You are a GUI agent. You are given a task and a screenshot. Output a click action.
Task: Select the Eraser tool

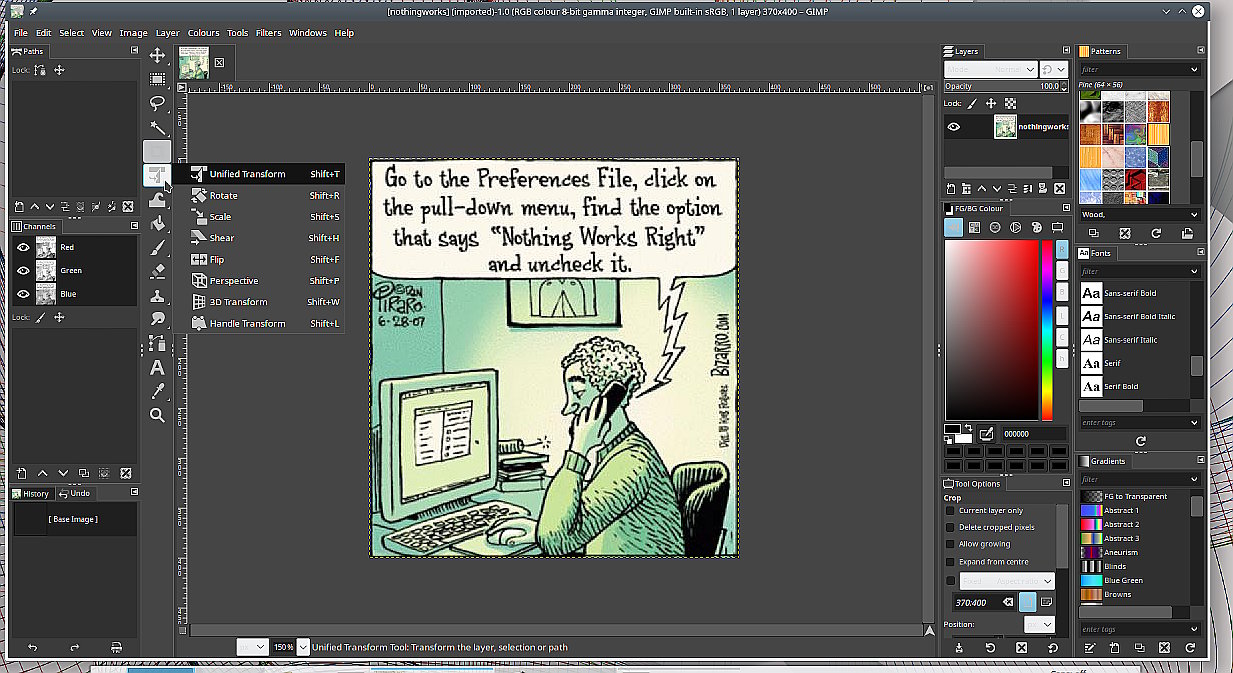coord(157,271)
